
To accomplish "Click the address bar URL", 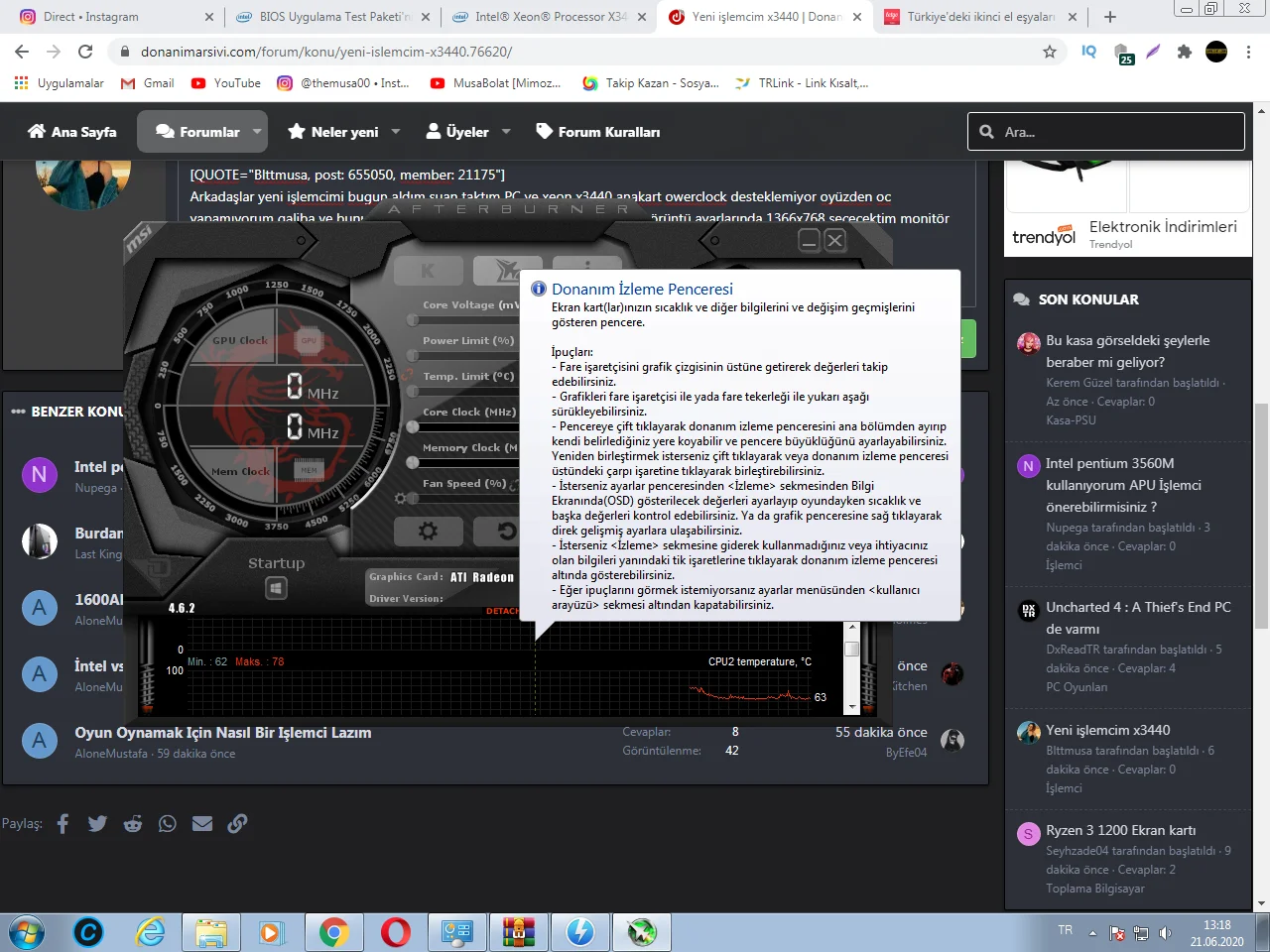I will pos(326,52).
